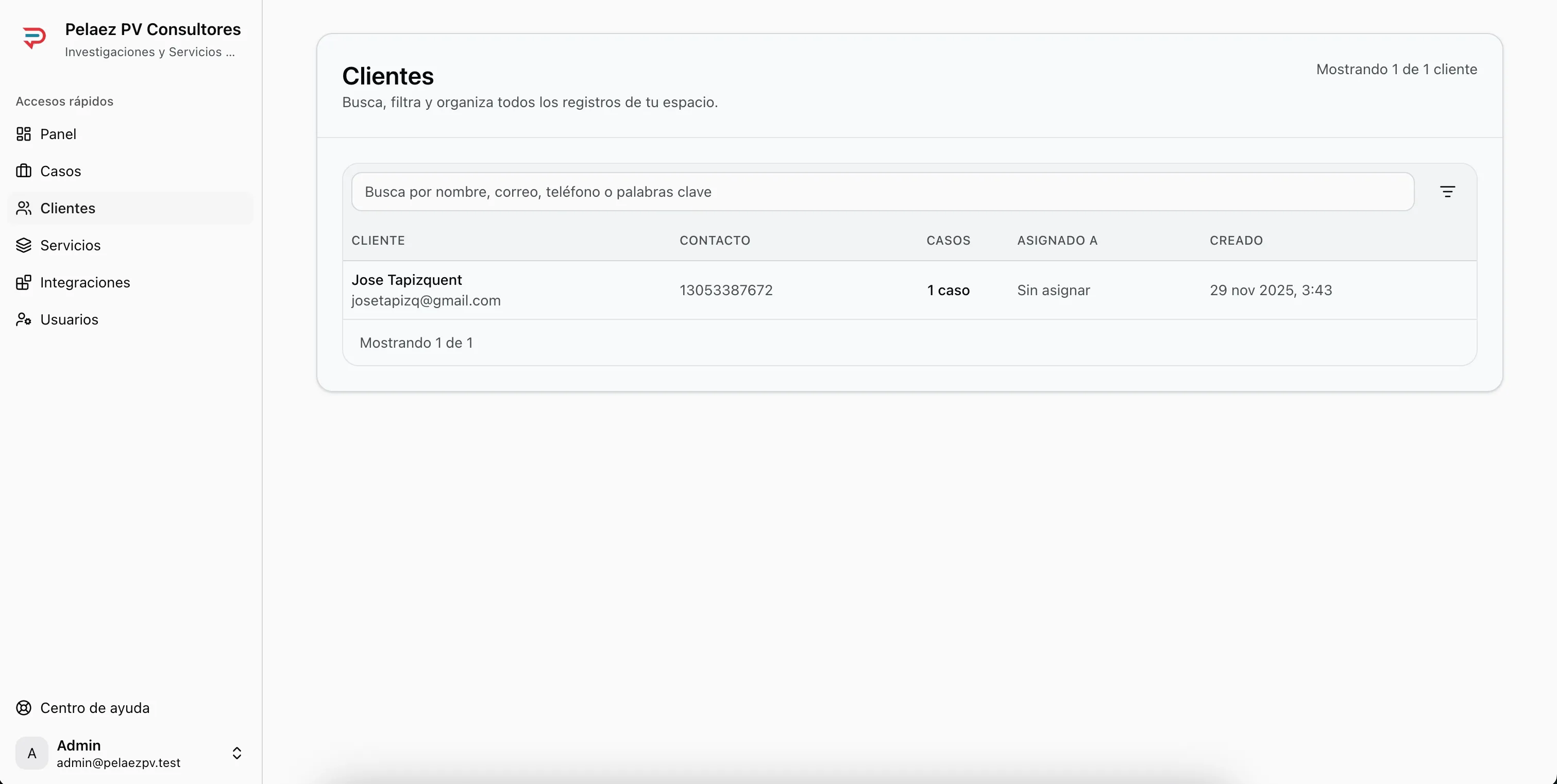The width and height of the screenshot is (1557, 784).
Task: Open Casos via the briefcase icon
Action: tap(24, 171)
